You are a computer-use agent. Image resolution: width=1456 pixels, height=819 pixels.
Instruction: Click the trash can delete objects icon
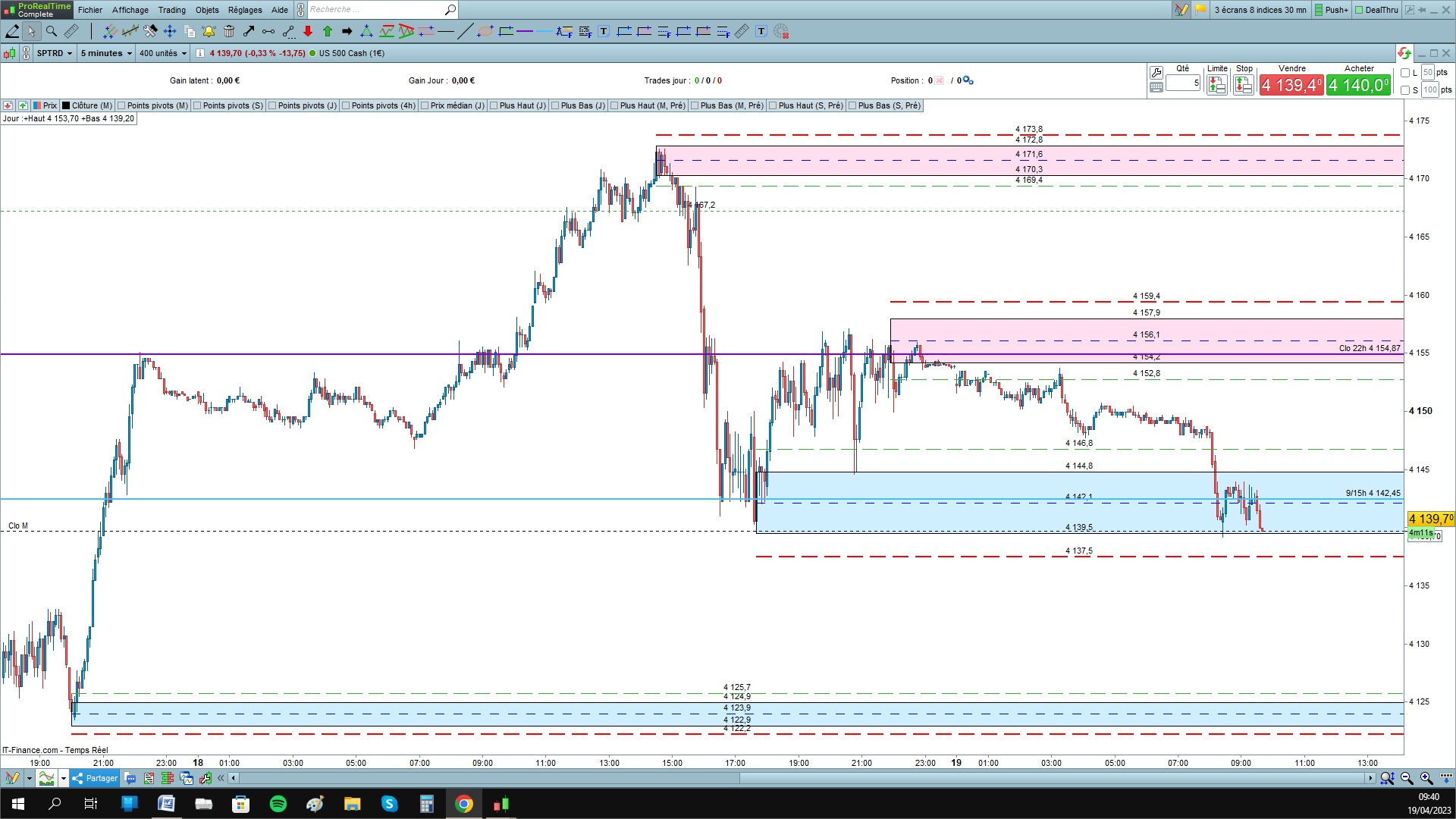click(x=228, y=31)
